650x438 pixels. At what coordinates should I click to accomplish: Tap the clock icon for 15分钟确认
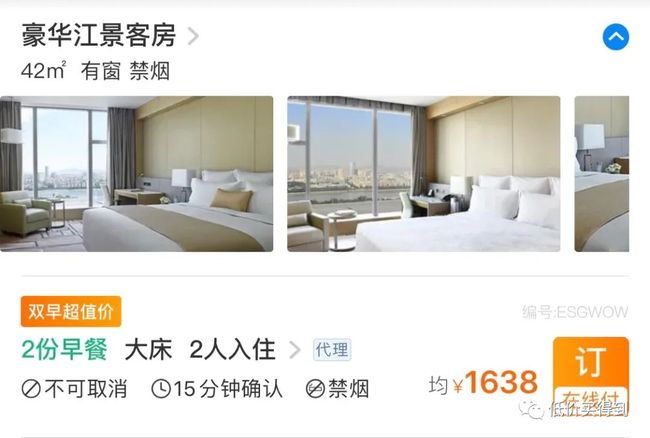tap(161, 389)
